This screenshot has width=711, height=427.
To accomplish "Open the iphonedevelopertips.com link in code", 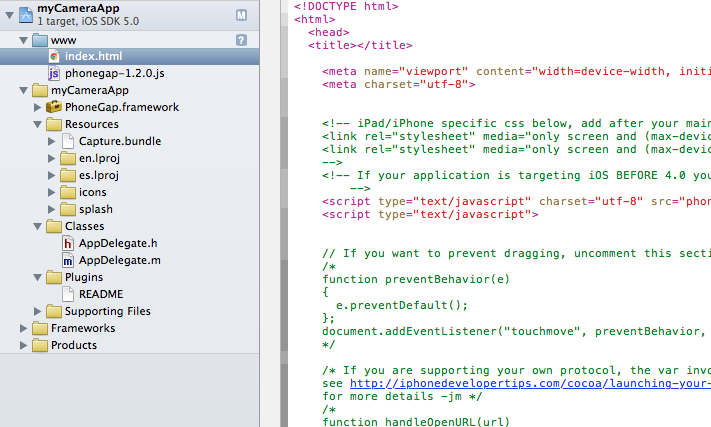I will 530,383.
